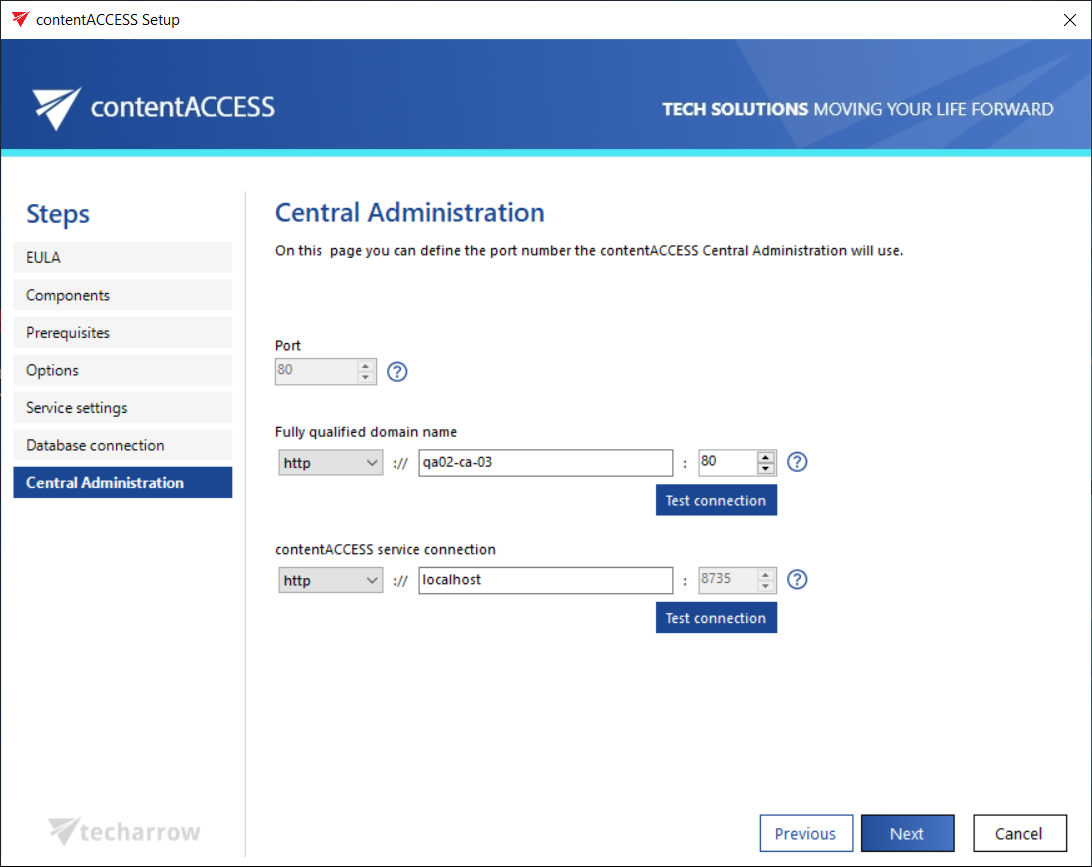Decrease the domain name port 80 value
The image size is (1092, 867).
(x=767, y=468)
